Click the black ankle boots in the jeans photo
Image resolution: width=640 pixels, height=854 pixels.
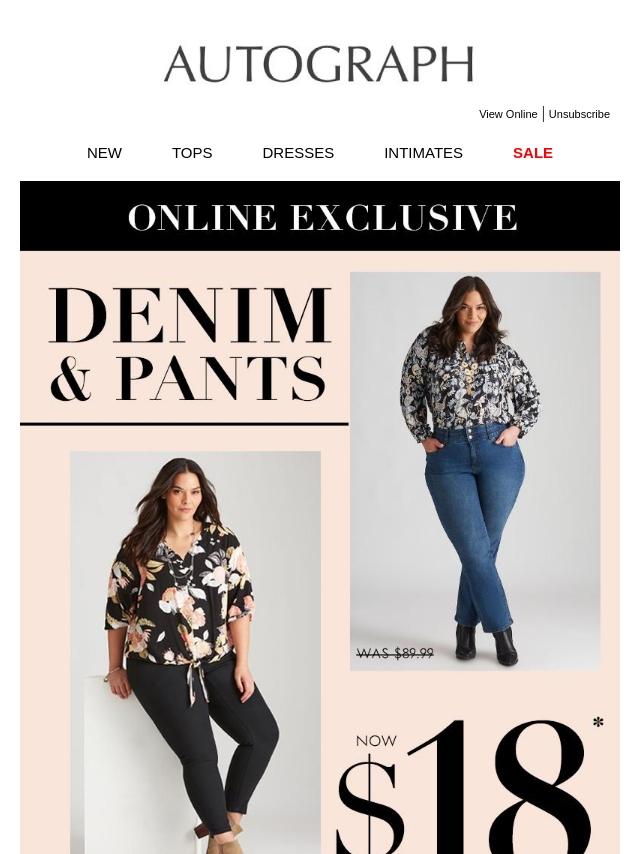pos(485,644)
